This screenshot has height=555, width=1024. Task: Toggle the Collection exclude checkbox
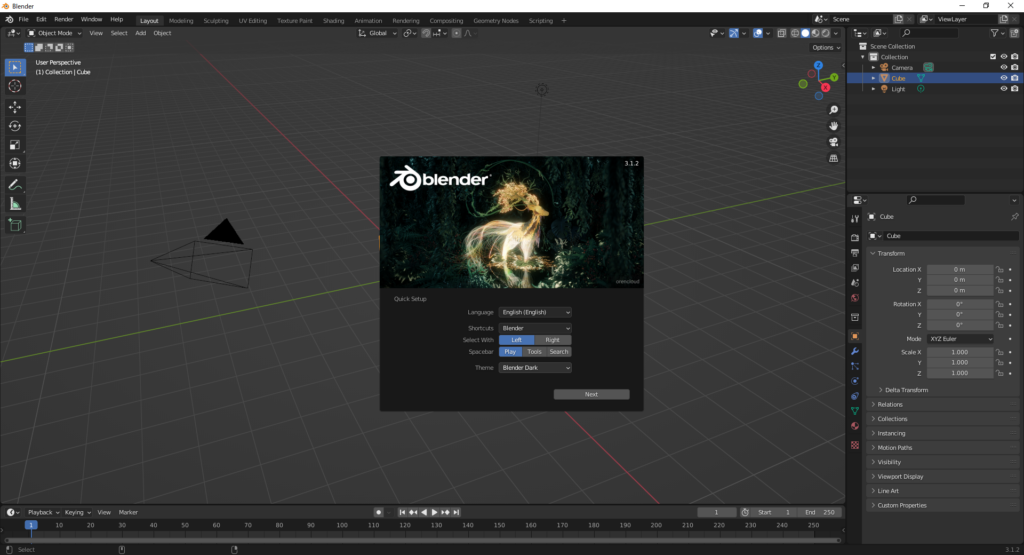coord(993,57)
